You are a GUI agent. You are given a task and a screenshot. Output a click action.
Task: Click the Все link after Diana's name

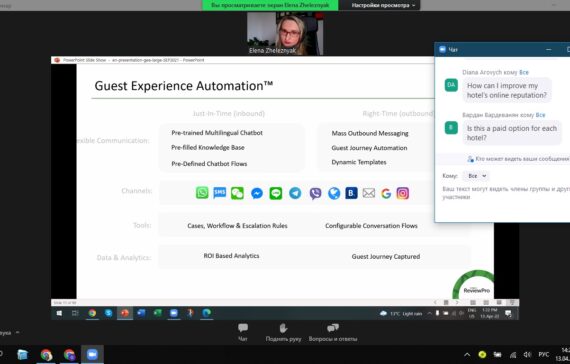(x=524, y=72)
